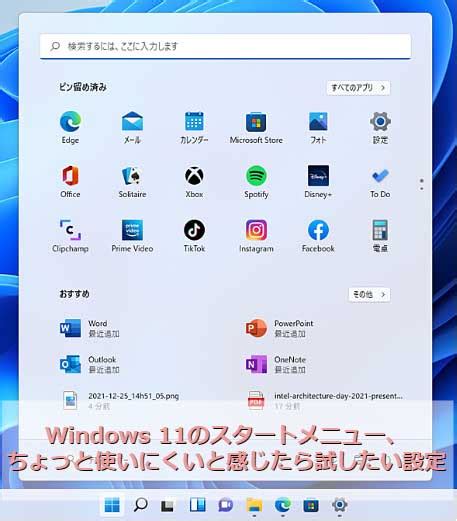Open taskbar search magnifier
Image resolution: width=457 pixels, height=521 pixels.
[x=140, y=505]
